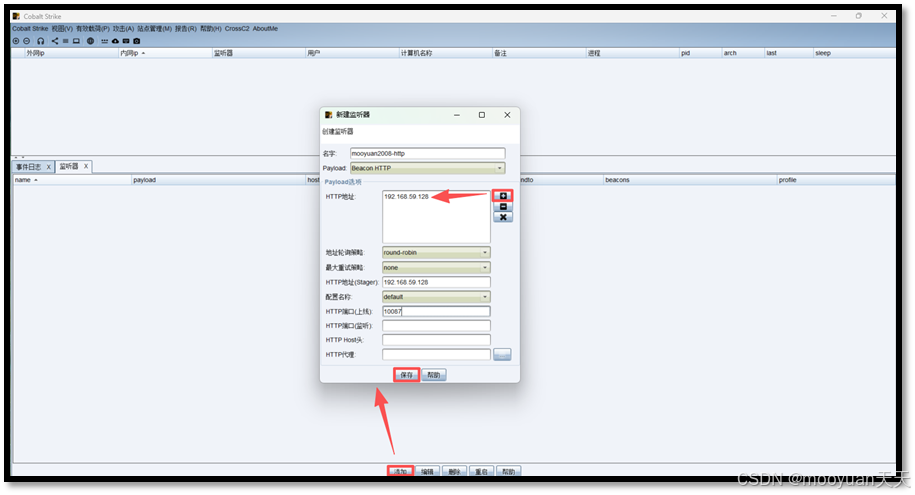This screenshot has width=915, height=495.
Task: Sort sessions by 备注 column
Action: 539,53
